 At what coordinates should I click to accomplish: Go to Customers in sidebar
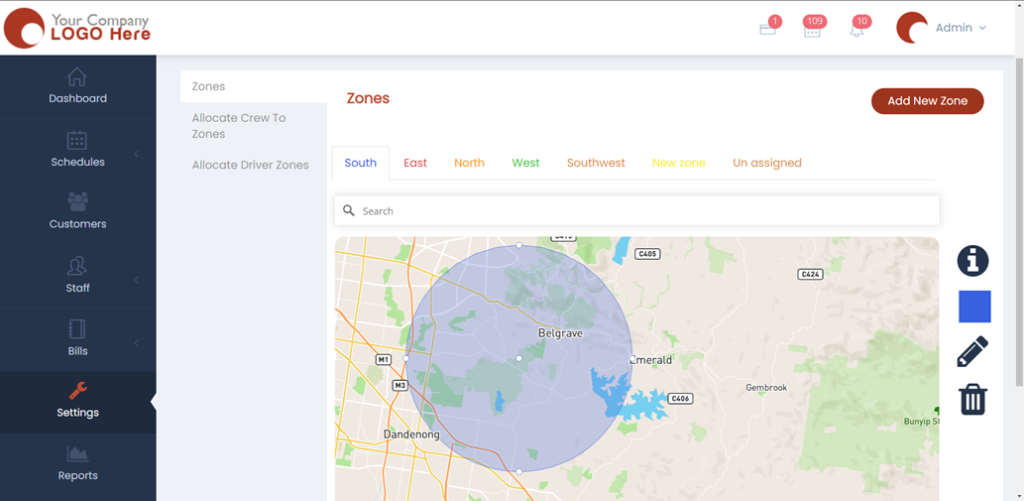78,212
